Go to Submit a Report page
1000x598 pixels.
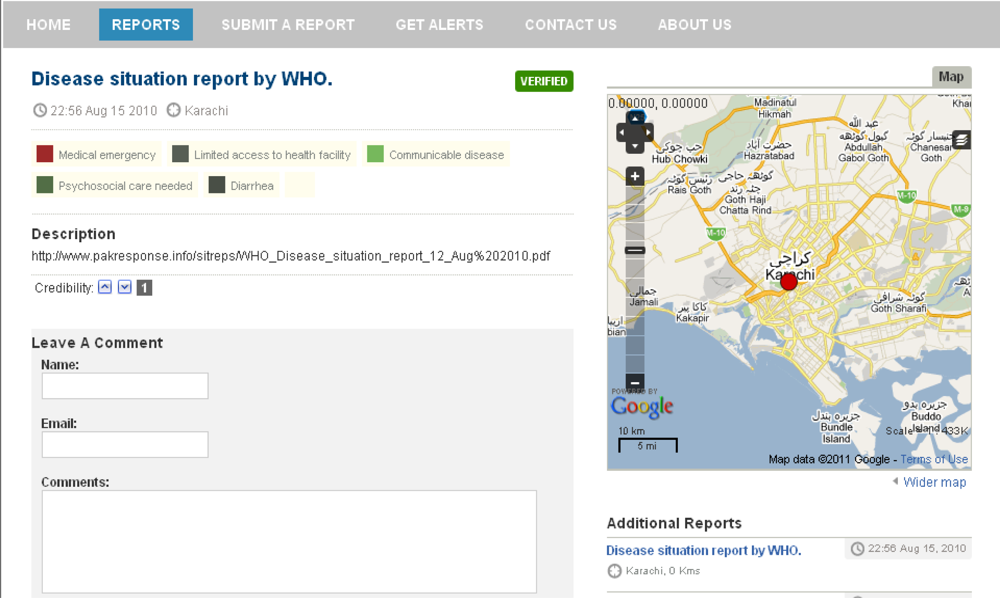click(288, 24)
